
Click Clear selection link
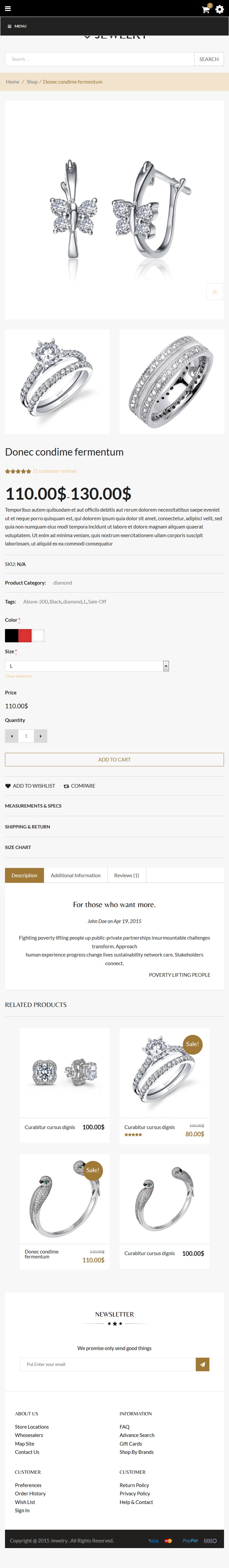click(x=18, y=676)
